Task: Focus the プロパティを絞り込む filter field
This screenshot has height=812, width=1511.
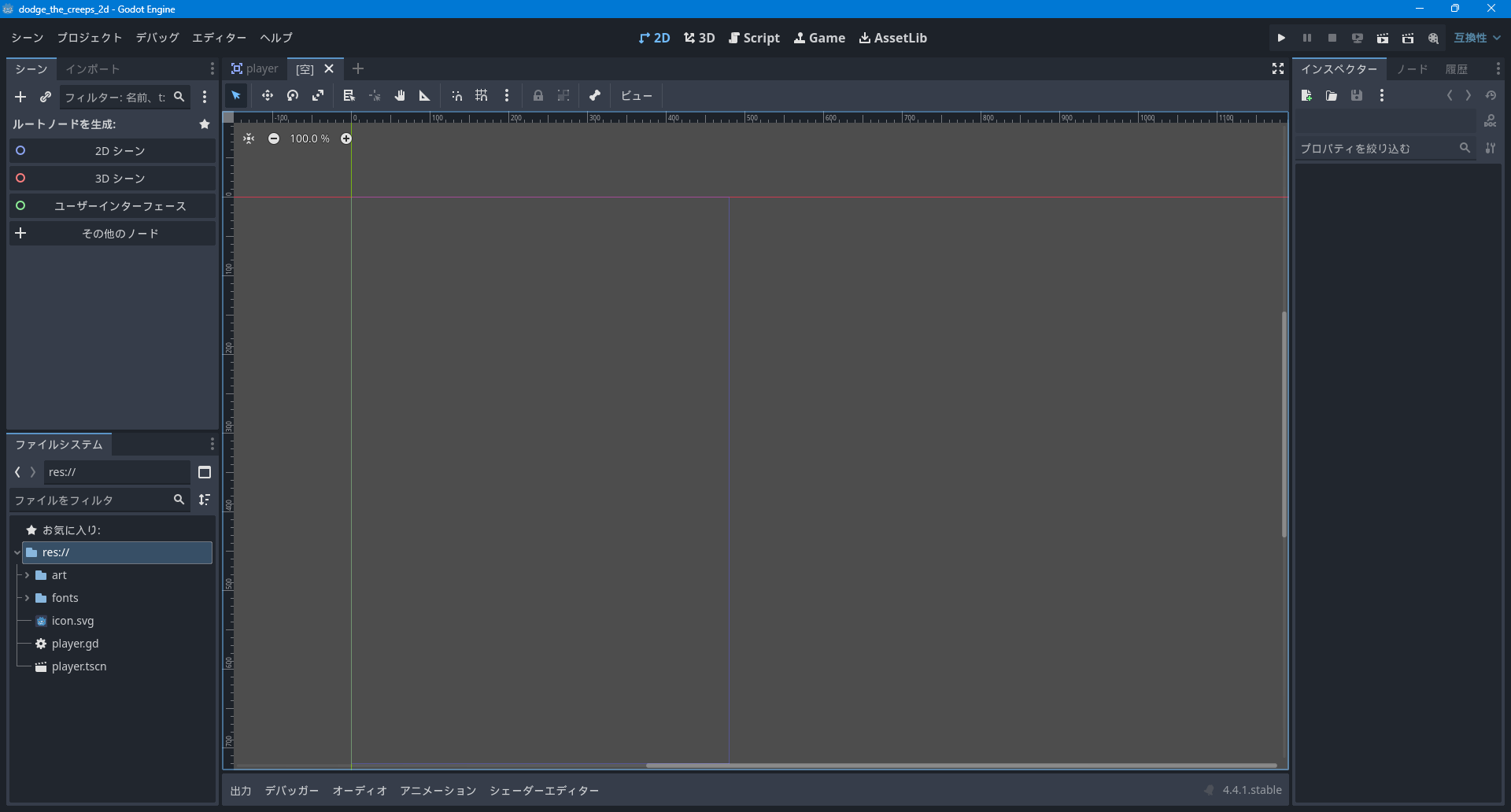Action: coord(1385,148)
